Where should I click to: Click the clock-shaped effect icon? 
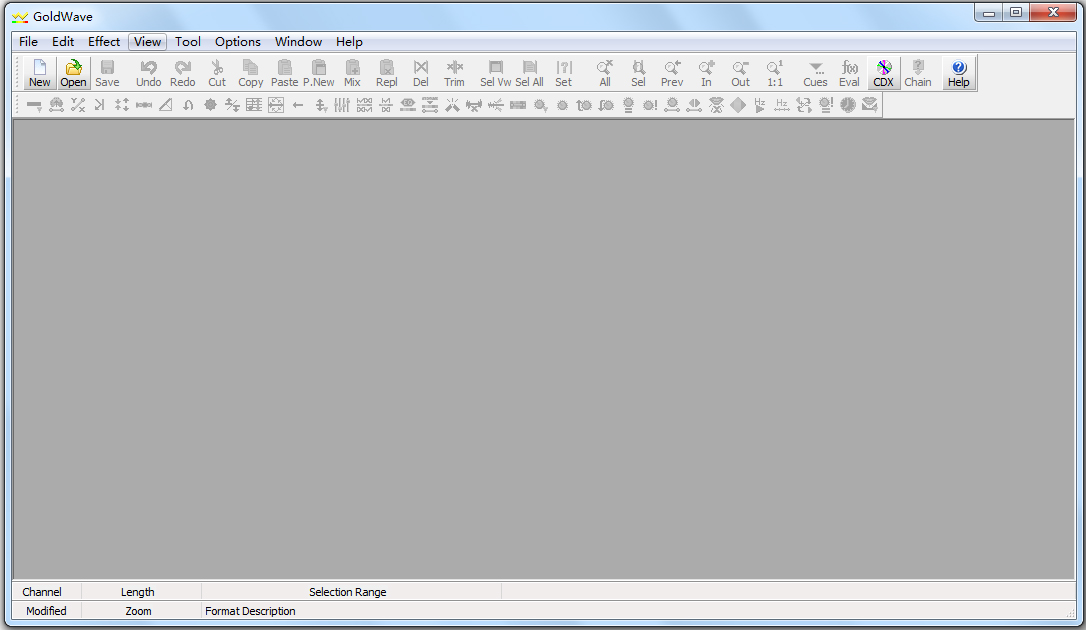pos(848,105)
